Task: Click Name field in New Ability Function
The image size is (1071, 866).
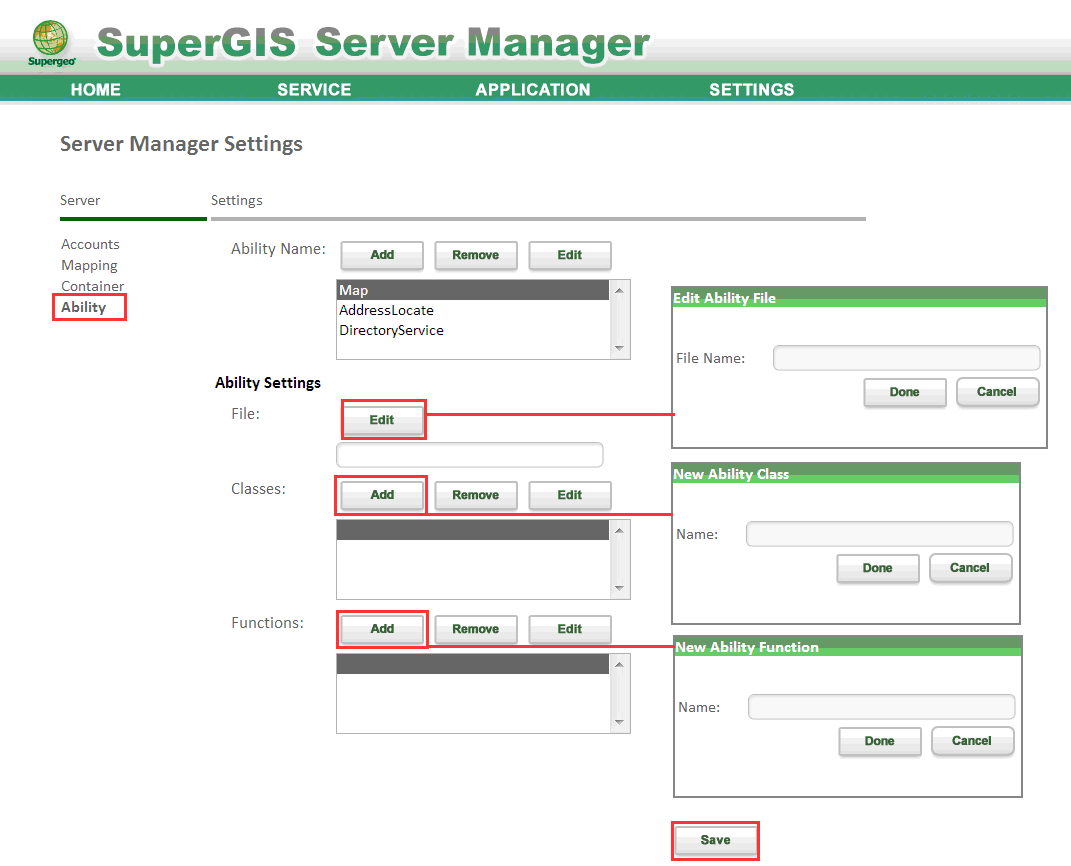Action: pyautogui.click(x=882, y=707)
